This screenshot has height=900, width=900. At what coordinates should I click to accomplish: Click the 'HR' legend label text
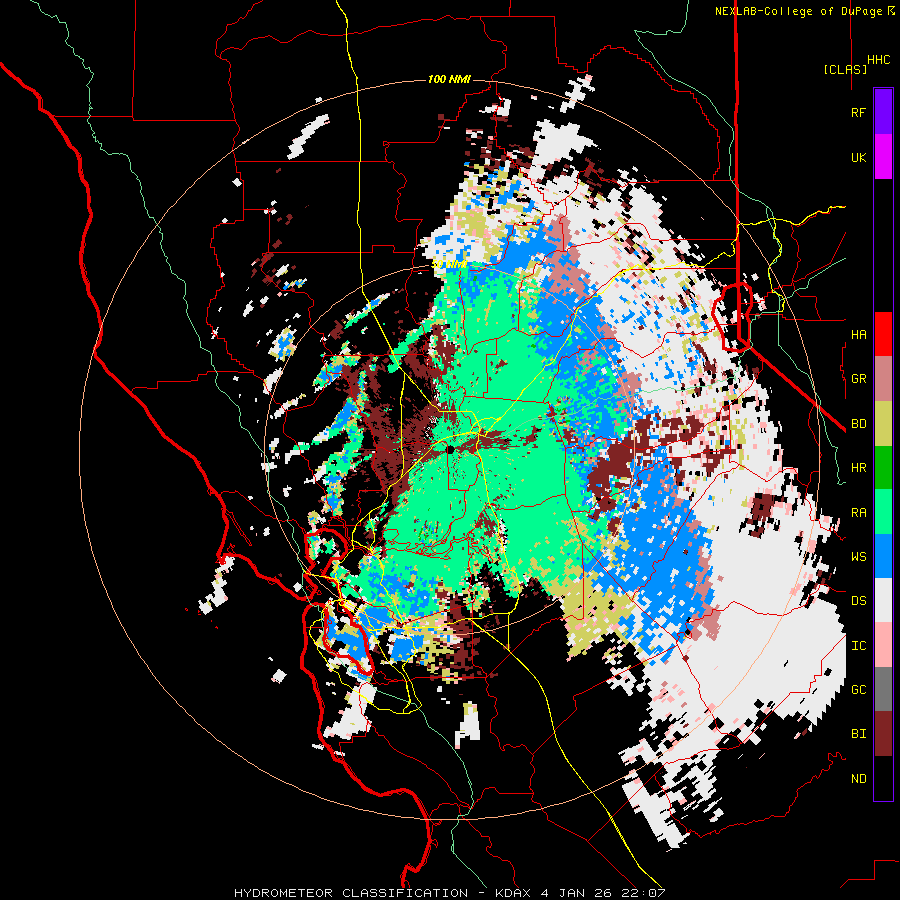click(x=858, y=468)
